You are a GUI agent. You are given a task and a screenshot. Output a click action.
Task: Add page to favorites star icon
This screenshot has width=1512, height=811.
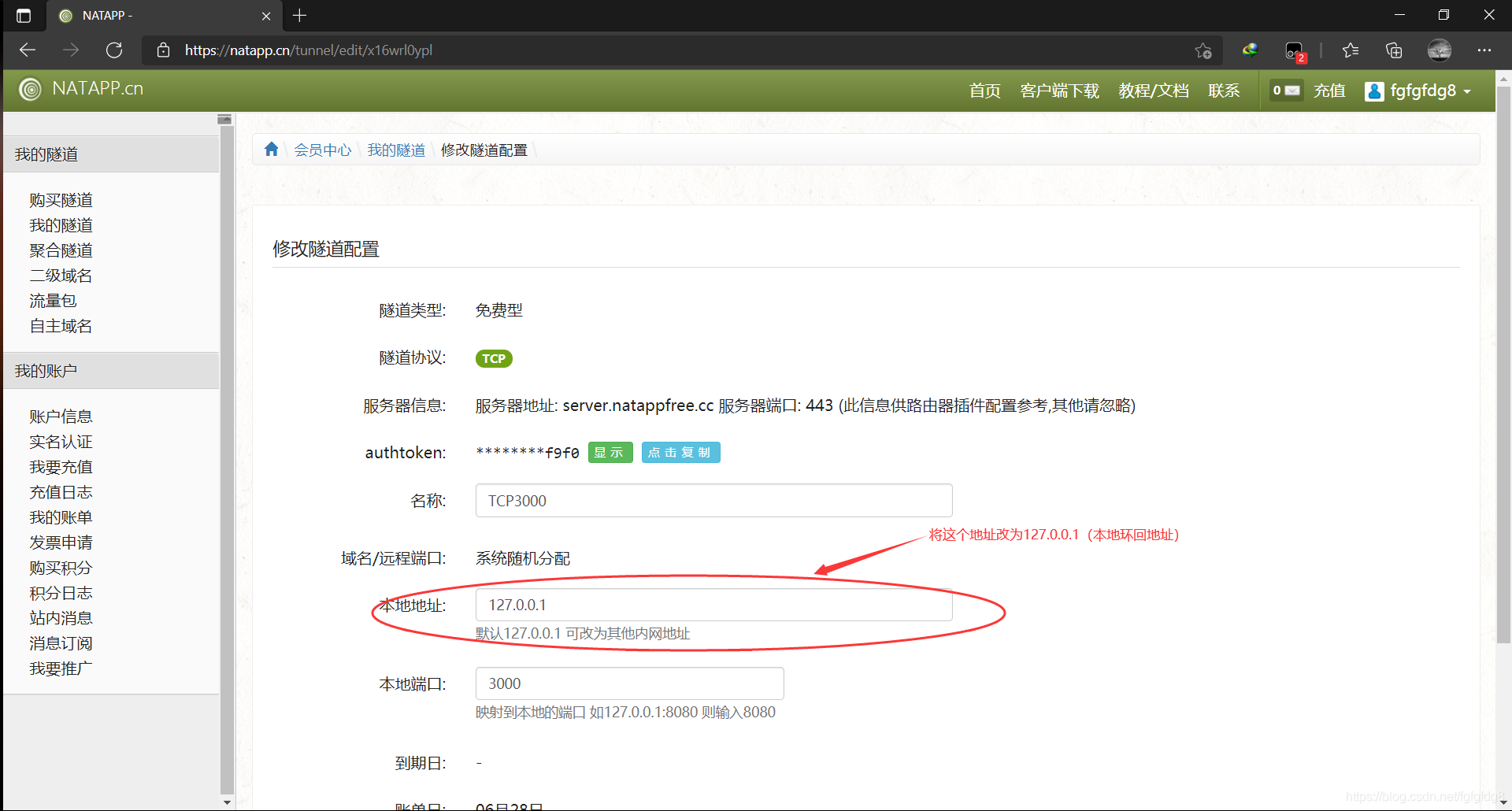tap(1203, 50)
